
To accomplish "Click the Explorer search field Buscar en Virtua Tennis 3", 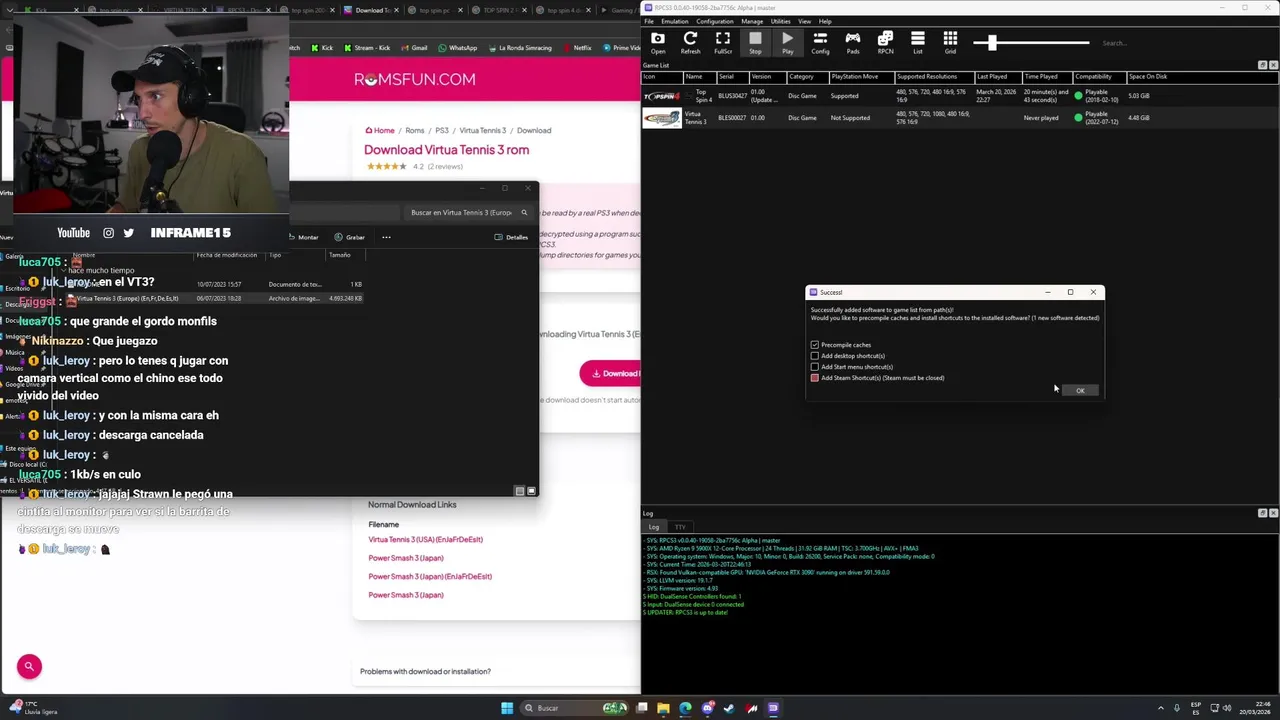I will coord(467,212).
